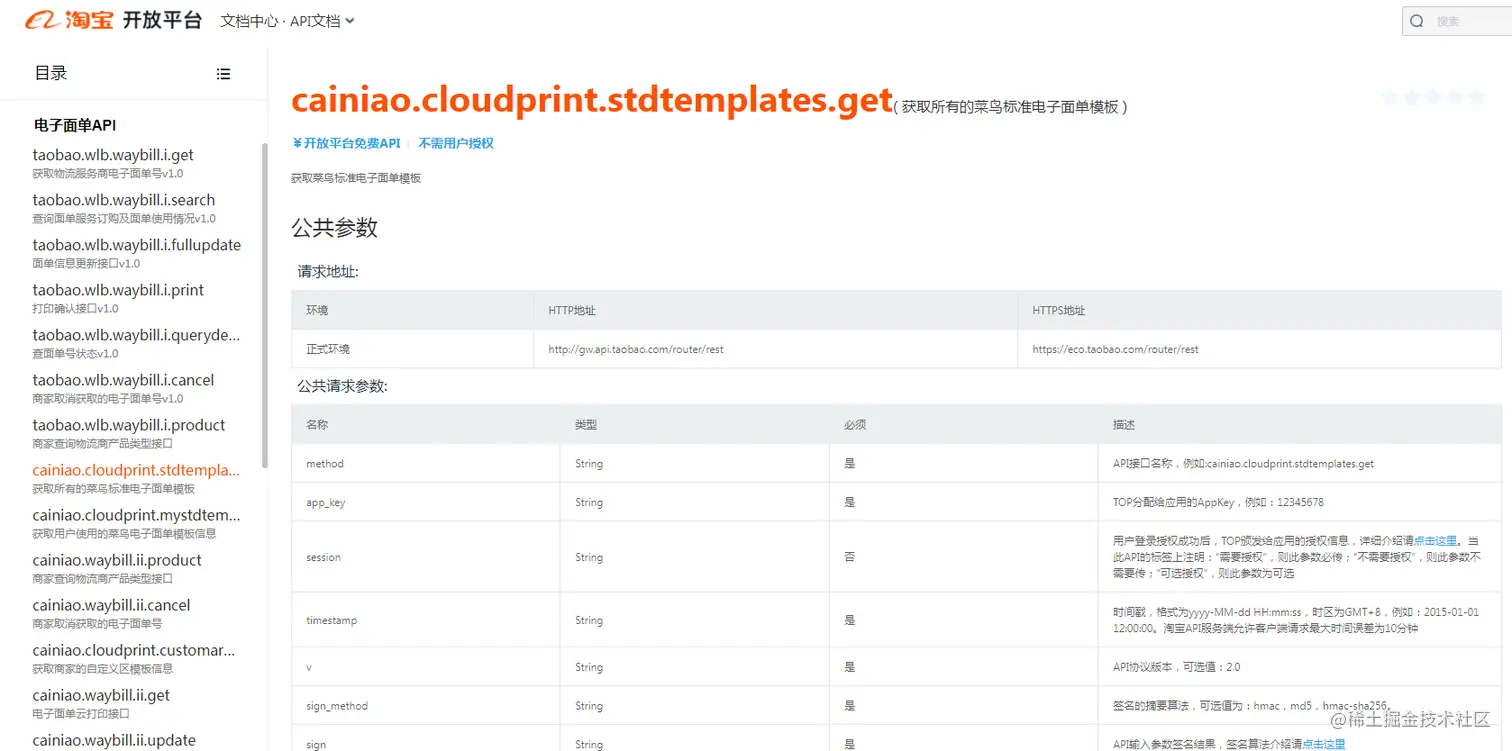Click the HTTP URL http://gw.api.taobao.com/router/rest
This screenshot has width=1512, height=751.
[x=636, y=350]
